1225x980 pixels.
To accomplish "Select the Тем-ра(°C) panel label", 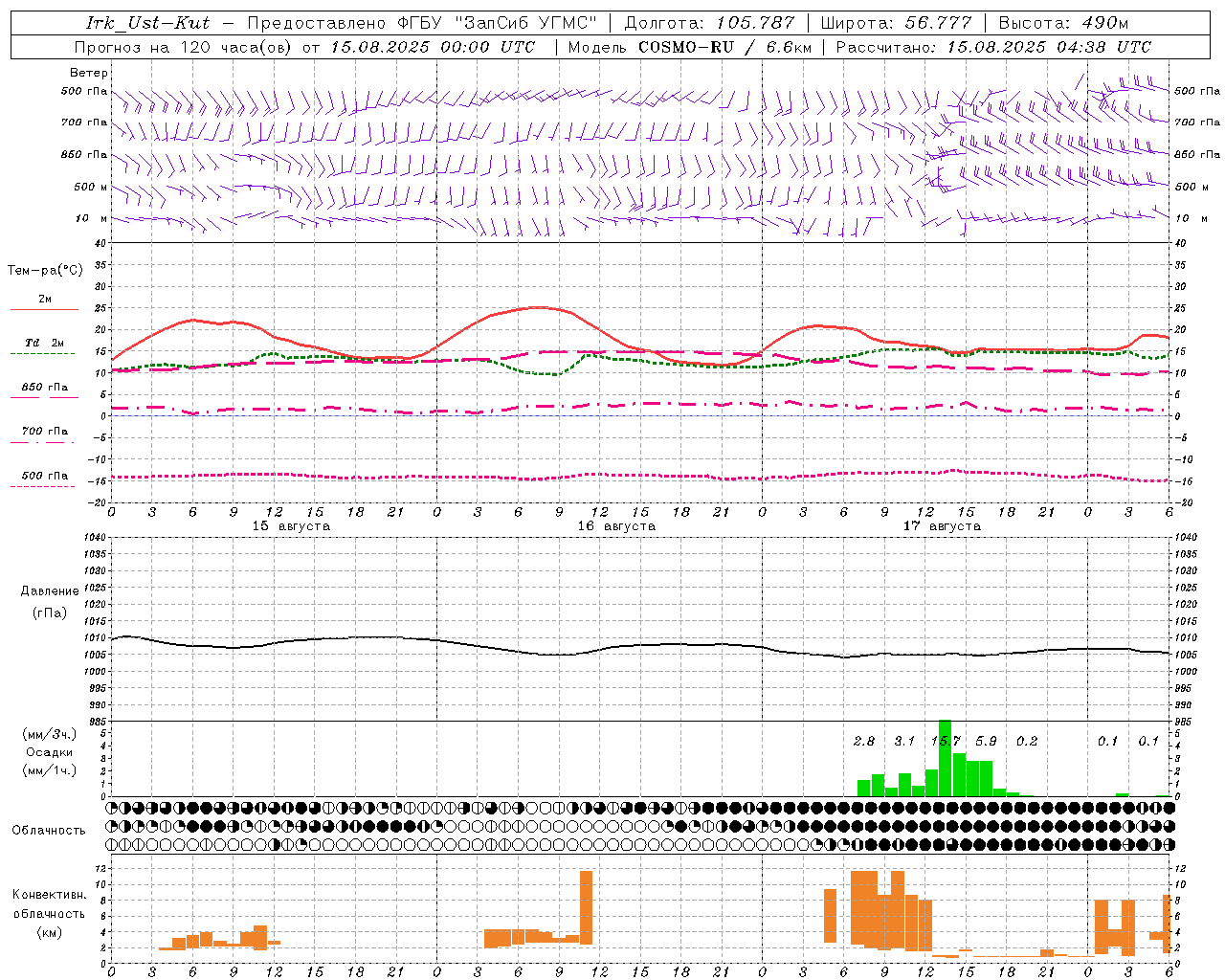I will coord(45,271).
